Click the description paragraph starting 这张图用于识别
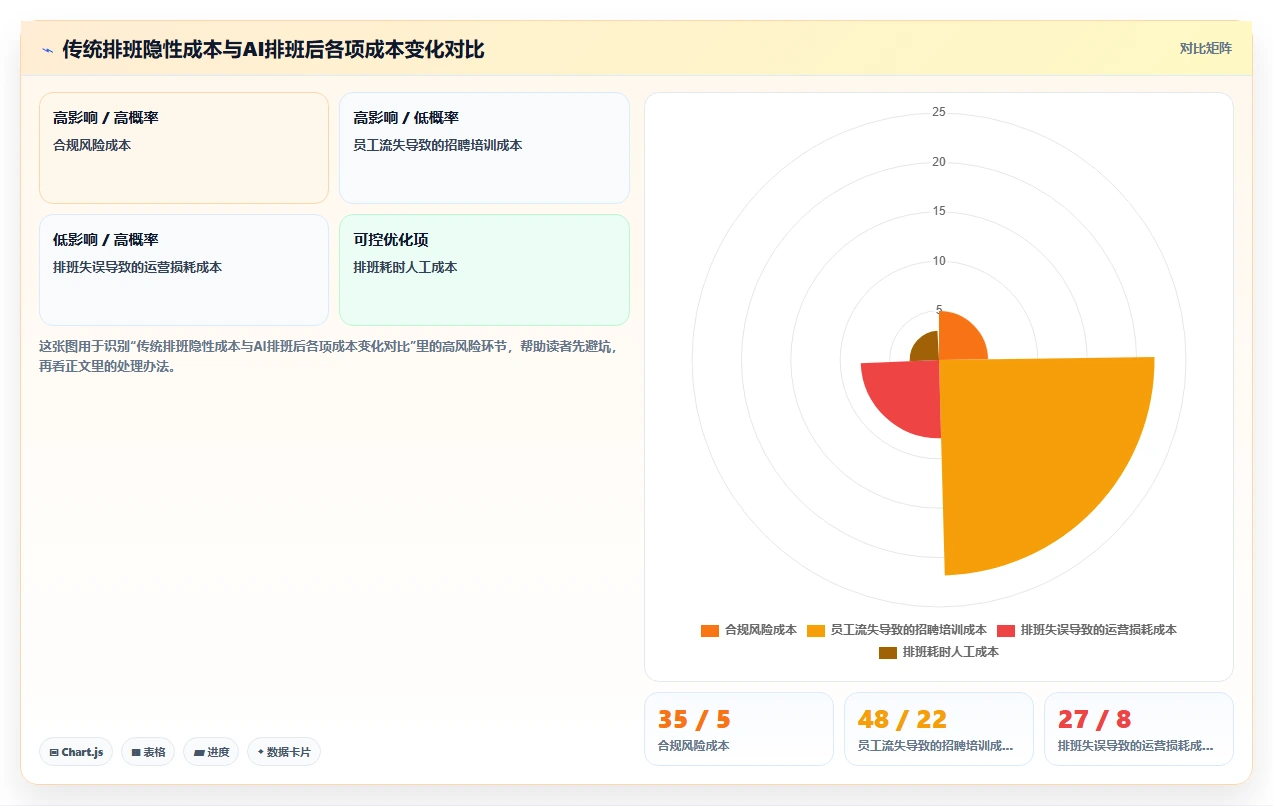Image resolution: width=1273 pixels, height=806 pixels. tap(329, 356)
